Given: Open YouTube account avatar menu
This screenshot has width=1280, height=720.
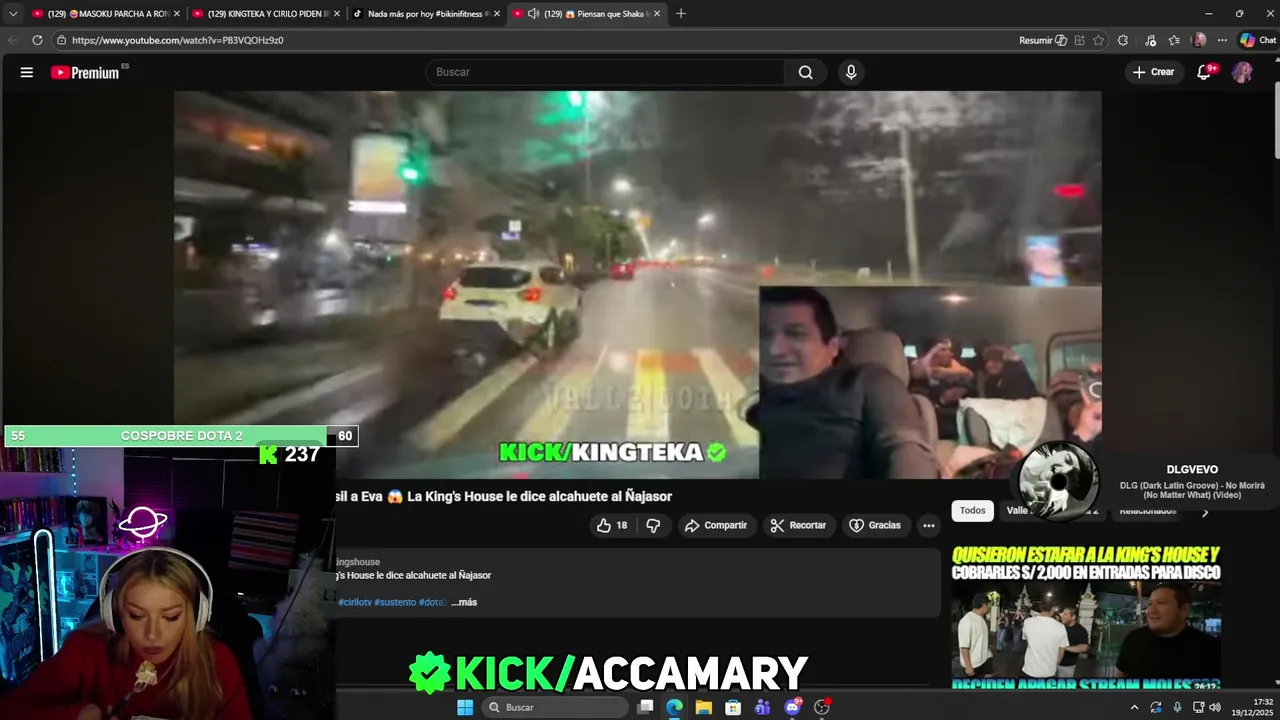Looking at the screenshot, I should 1242,72.
